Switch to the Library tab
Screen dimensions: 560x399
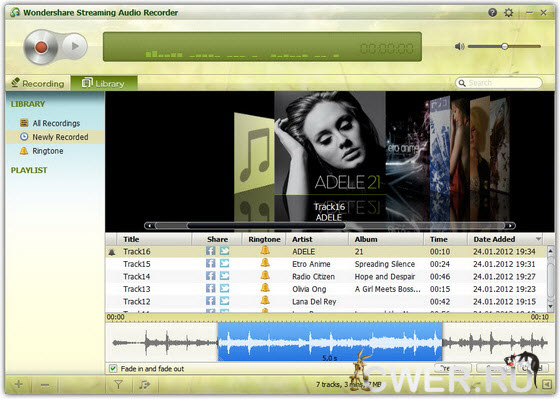pyautogui.click(x=104, y=83)
